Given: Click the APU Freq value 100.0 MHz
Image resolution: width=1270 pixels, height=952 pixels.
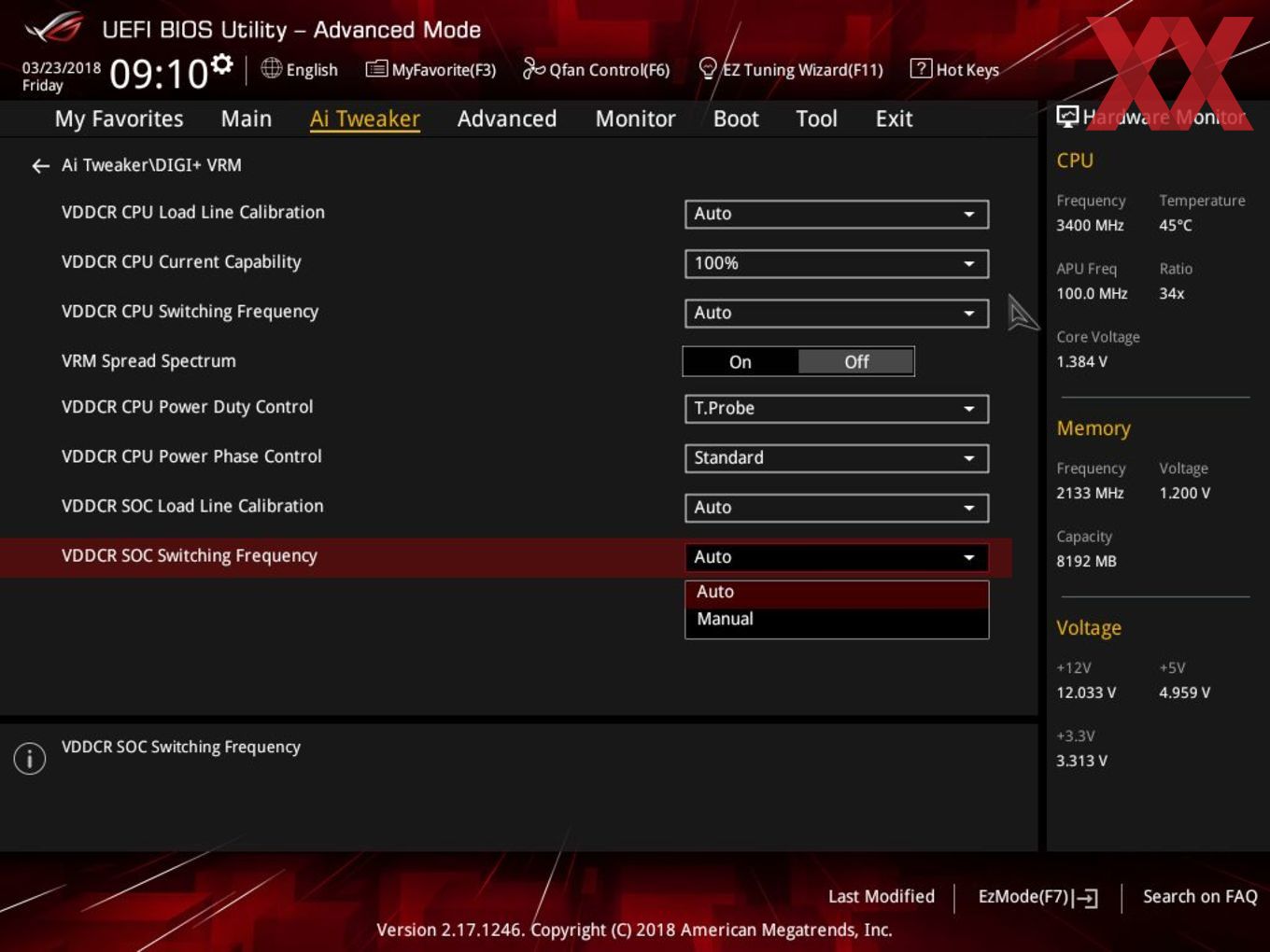Looking at the screenshot, I should point(1092,293).
